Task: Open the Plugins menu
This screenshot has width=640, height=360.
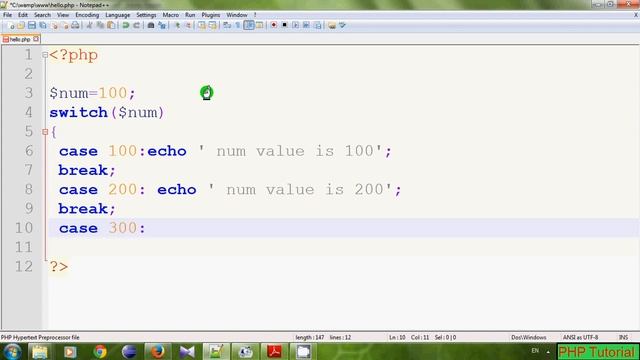Action: (211, 15)
